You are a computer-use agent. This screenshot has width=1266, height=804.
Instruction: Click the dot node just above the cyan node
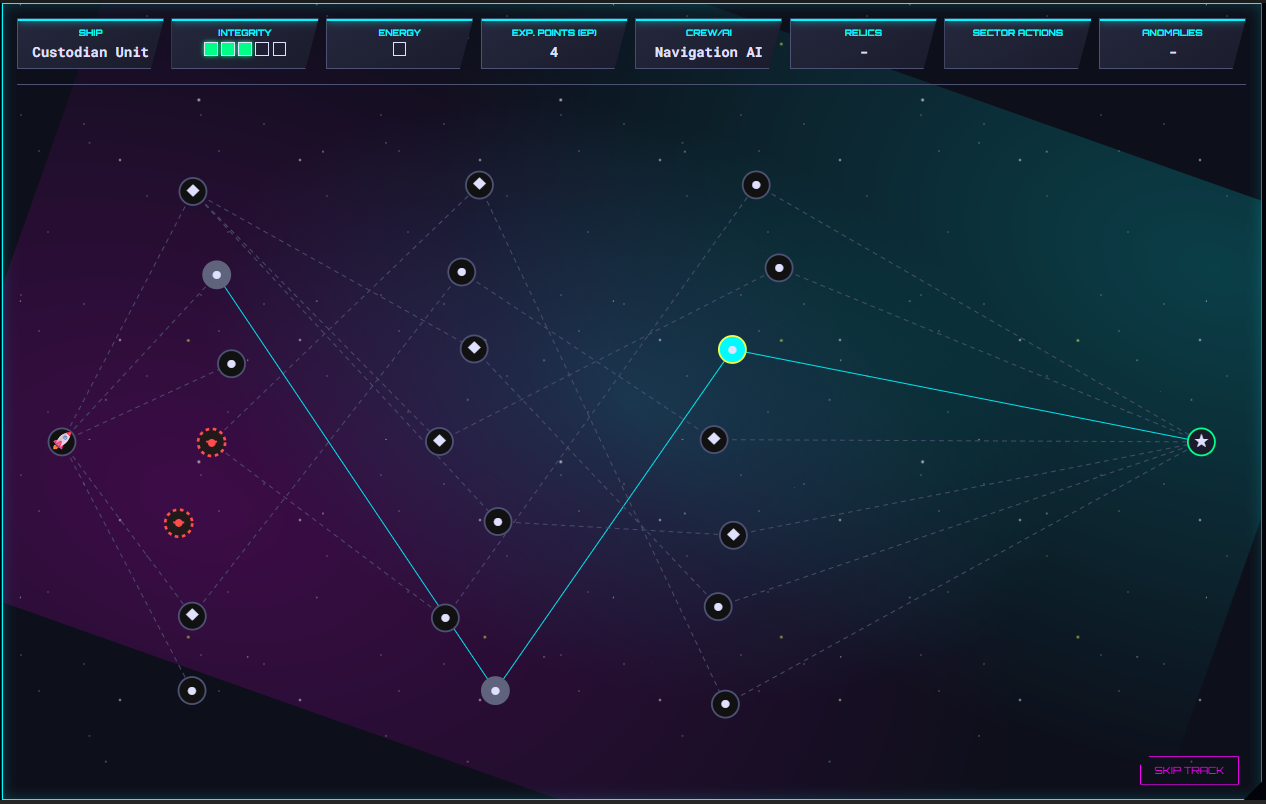(779, 268)
